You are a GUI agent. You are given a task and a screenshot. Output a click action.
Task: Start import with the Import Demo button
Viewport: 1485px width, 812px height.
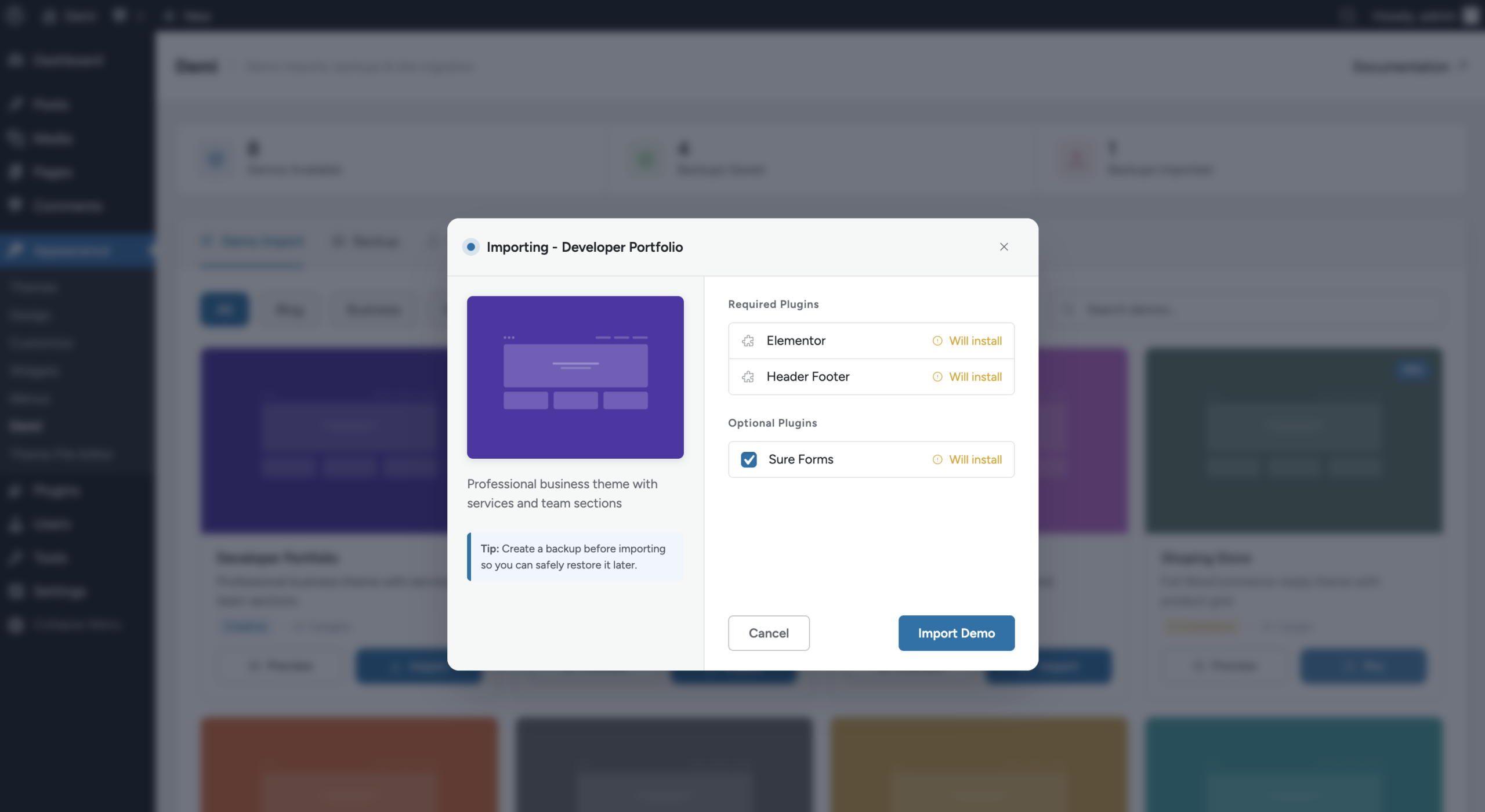956,633
